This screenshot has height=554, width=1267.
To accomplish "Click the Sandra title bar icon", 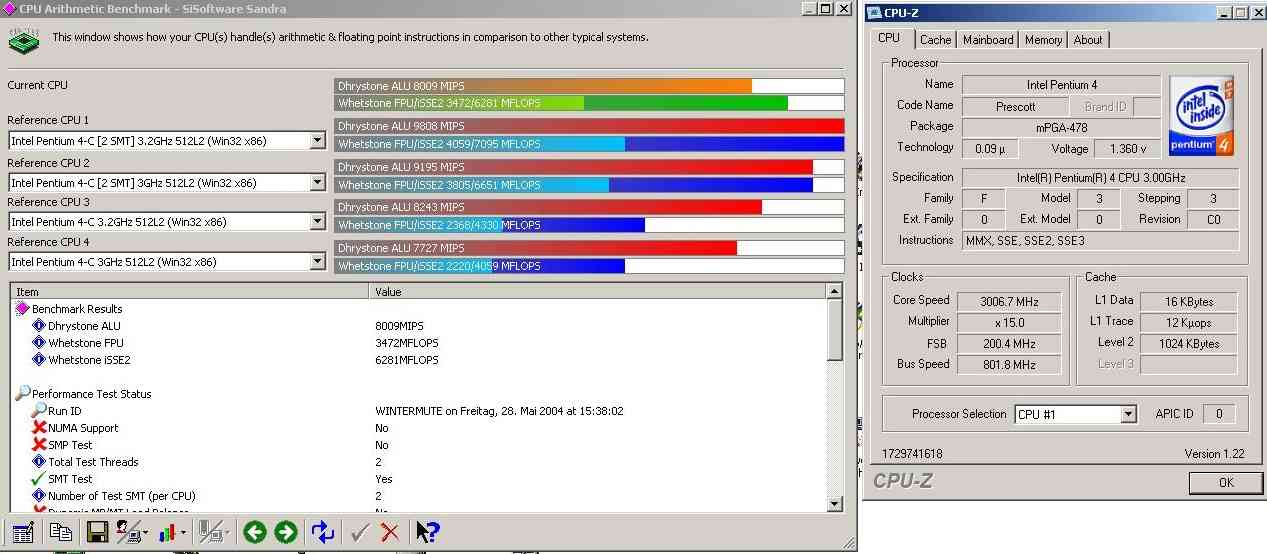I will (9, 9).
